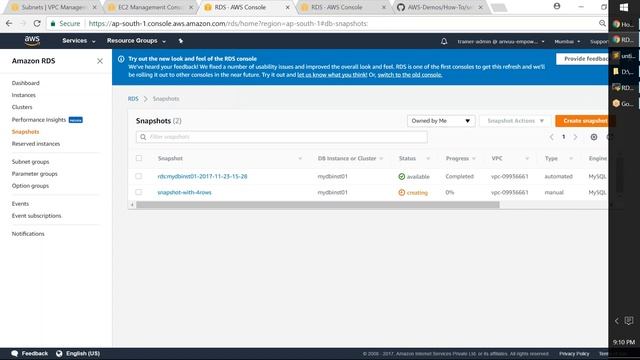Click the Create snapshot button

[x=582, y=121]
